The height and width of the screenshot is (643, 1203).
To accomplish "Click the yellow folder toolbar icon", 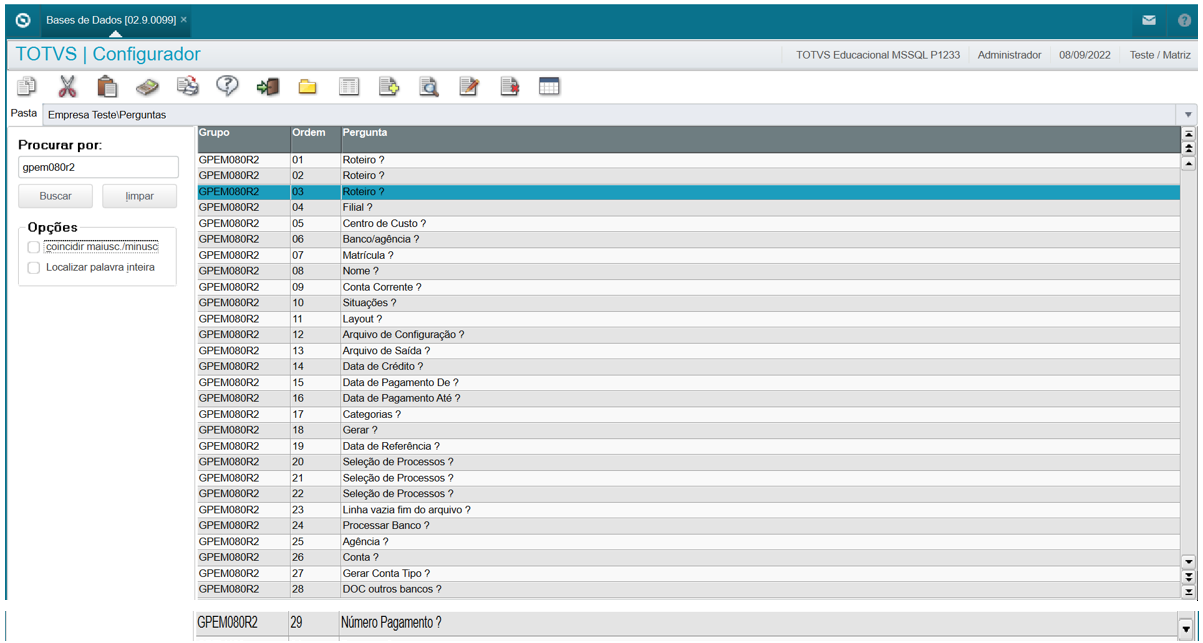I will pyautogui.click(x=308, y=87).
